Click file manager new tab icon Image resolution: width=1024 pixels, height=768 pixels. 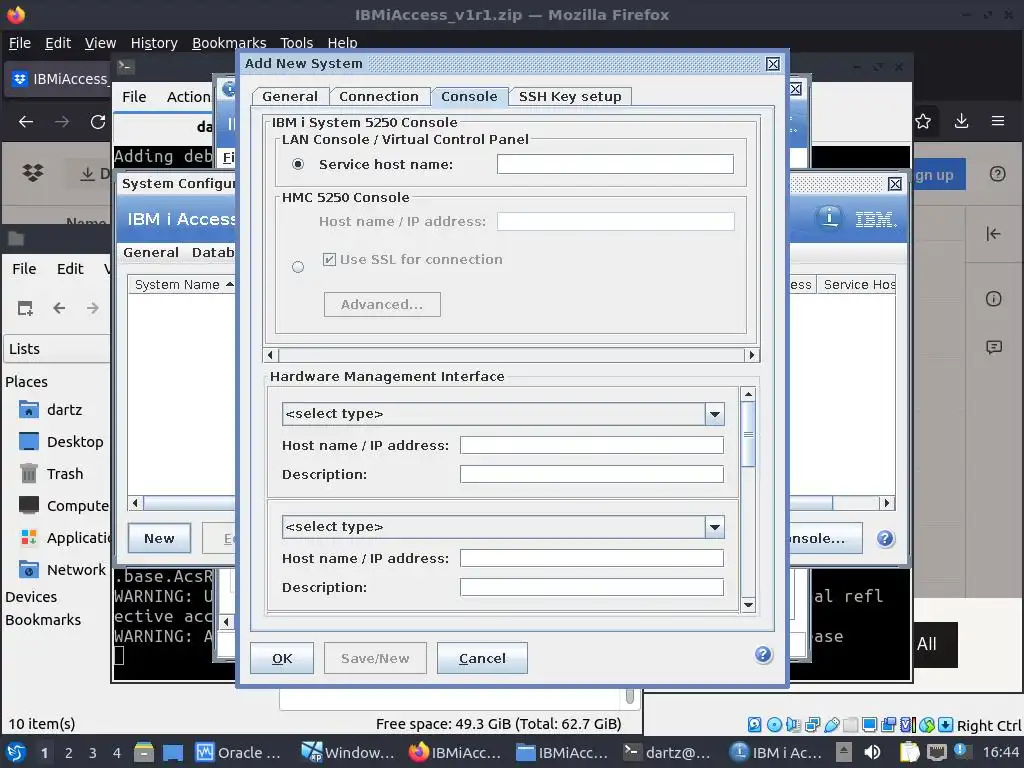[x=25, y=308]
